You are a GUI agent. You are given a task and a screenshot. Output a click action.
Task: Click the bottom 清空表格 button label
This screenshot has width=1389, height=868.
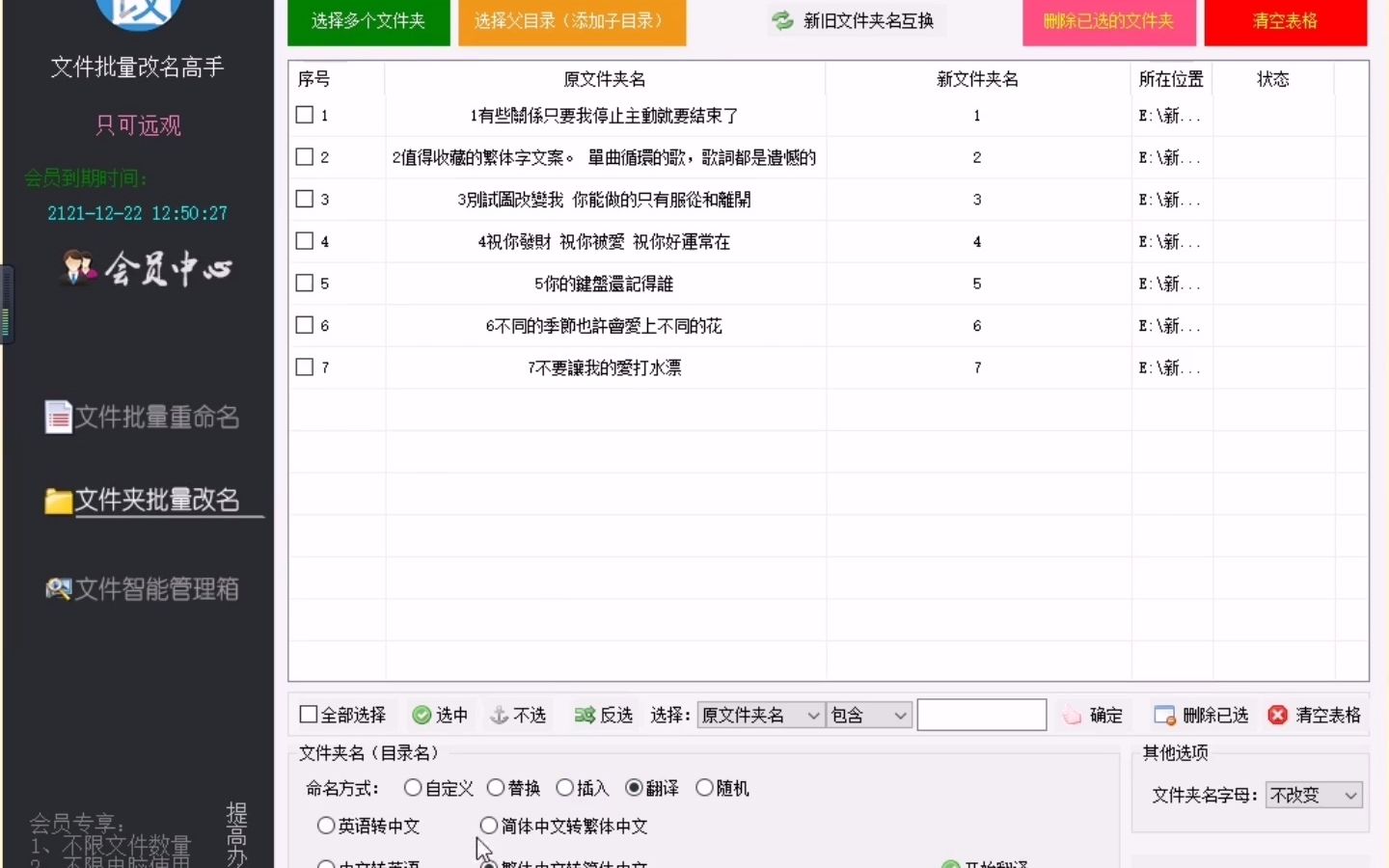click(1328, 716)
